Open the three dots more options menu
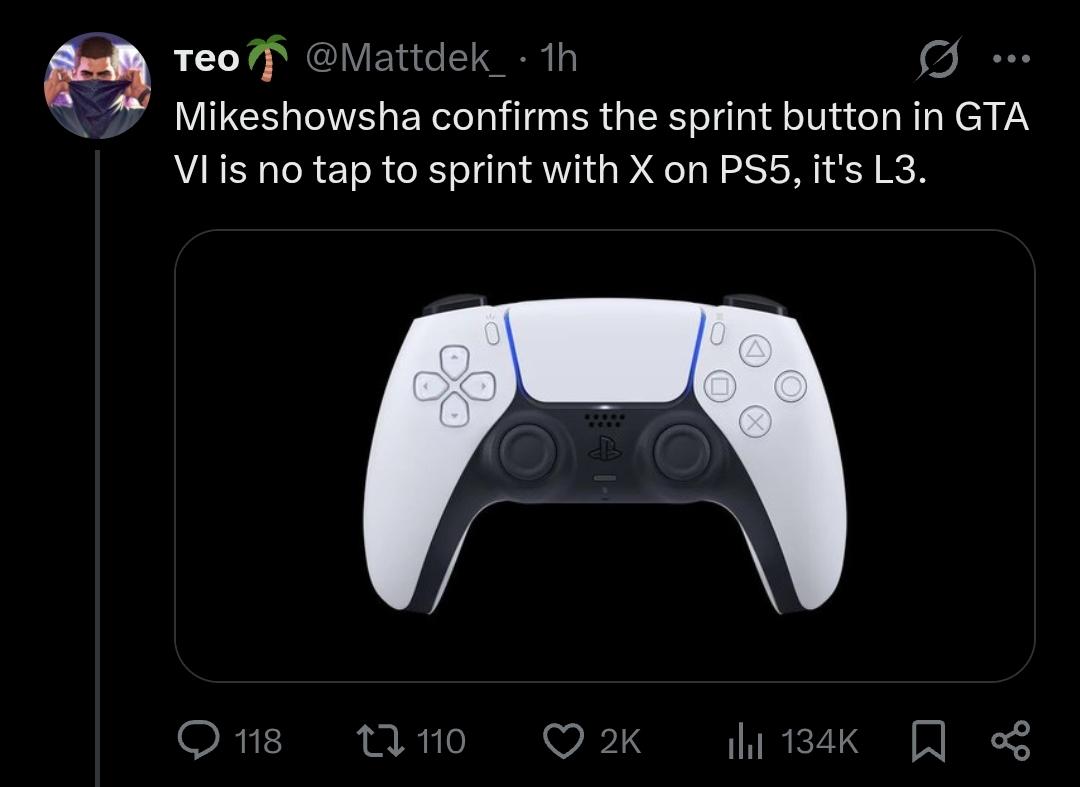 (x=1011, y=59)
